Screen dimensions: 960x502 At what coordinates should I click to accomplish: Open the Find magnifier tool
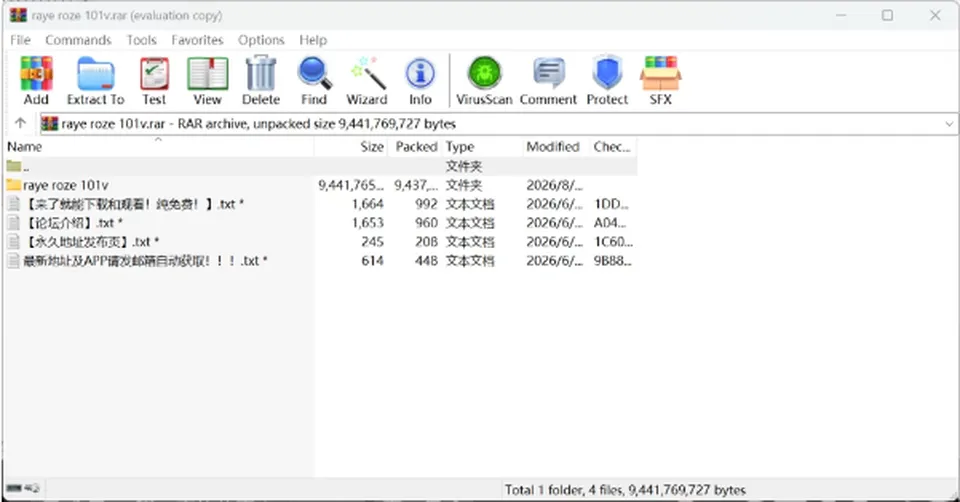pyautogui.click(x=314, y=81)
